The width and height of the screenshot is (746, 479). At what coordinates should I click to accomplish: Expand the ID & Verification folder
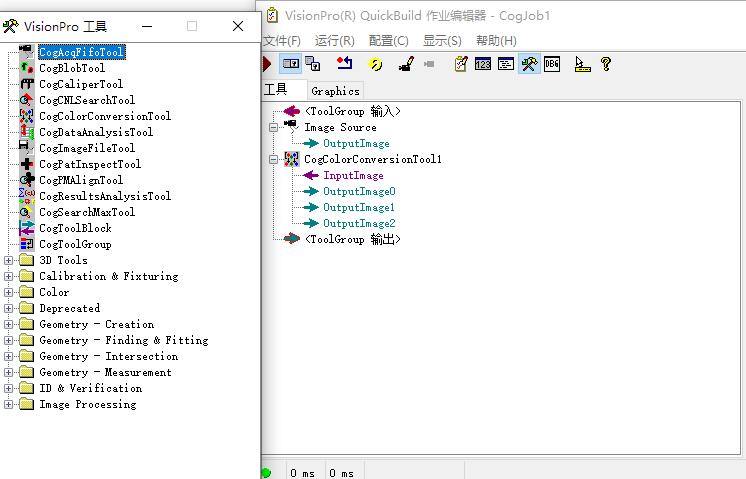click(x=8, y=388)
